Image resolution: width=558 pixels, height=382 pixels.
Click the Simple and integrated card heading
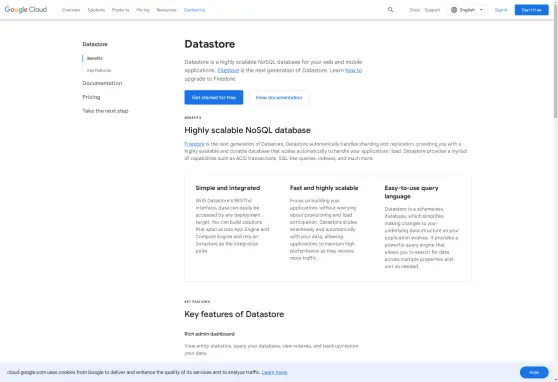(228, 188)
